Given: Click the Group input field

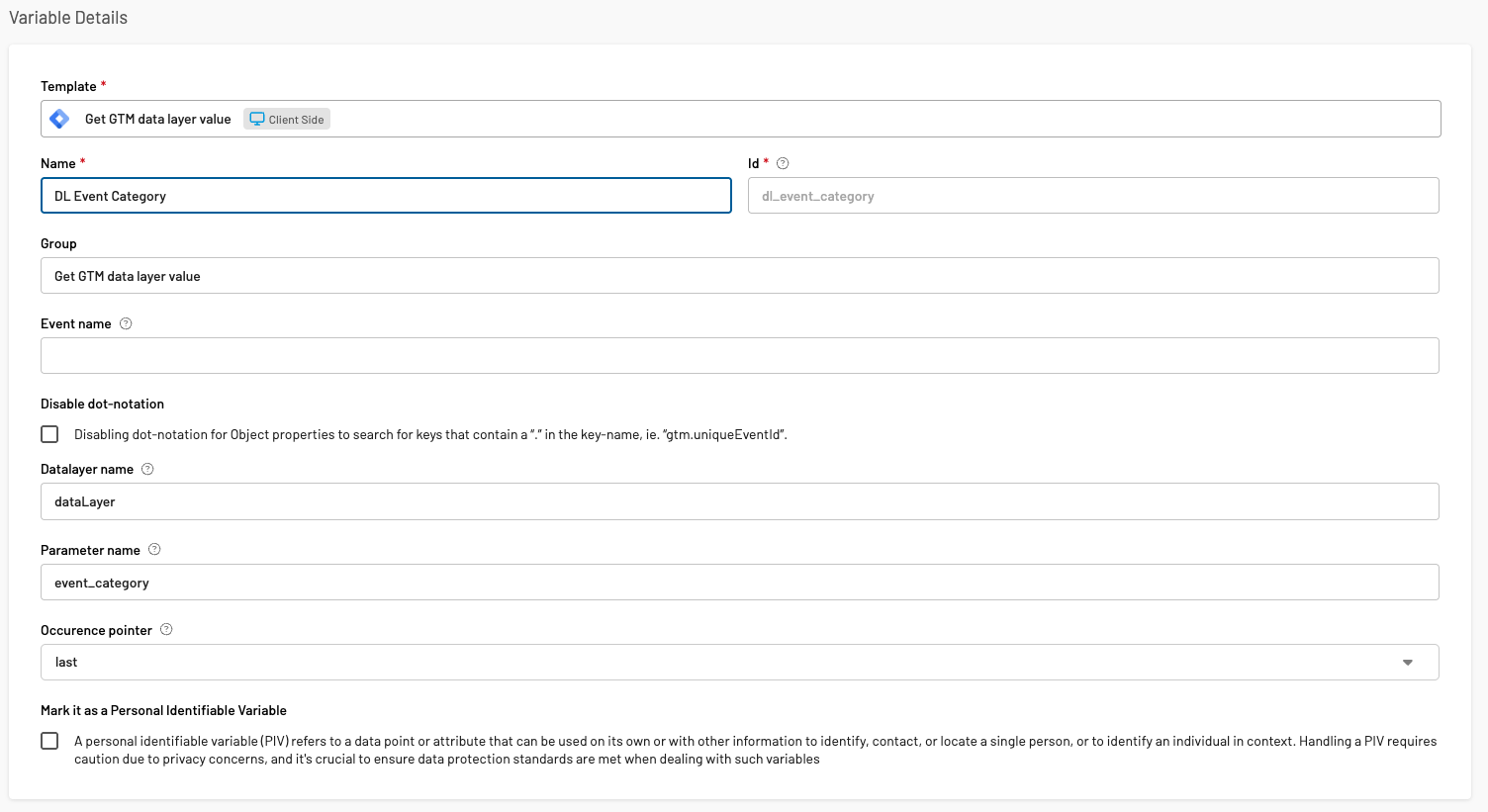Looking at the screenshot, I should pos(739,276).
